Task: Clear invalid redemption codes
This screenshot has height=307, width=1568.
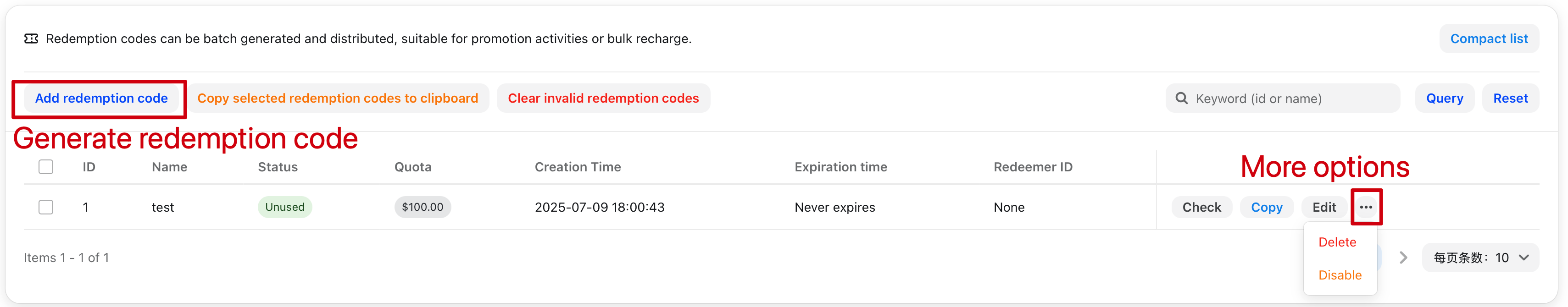Action: click(x=603, y=98)
